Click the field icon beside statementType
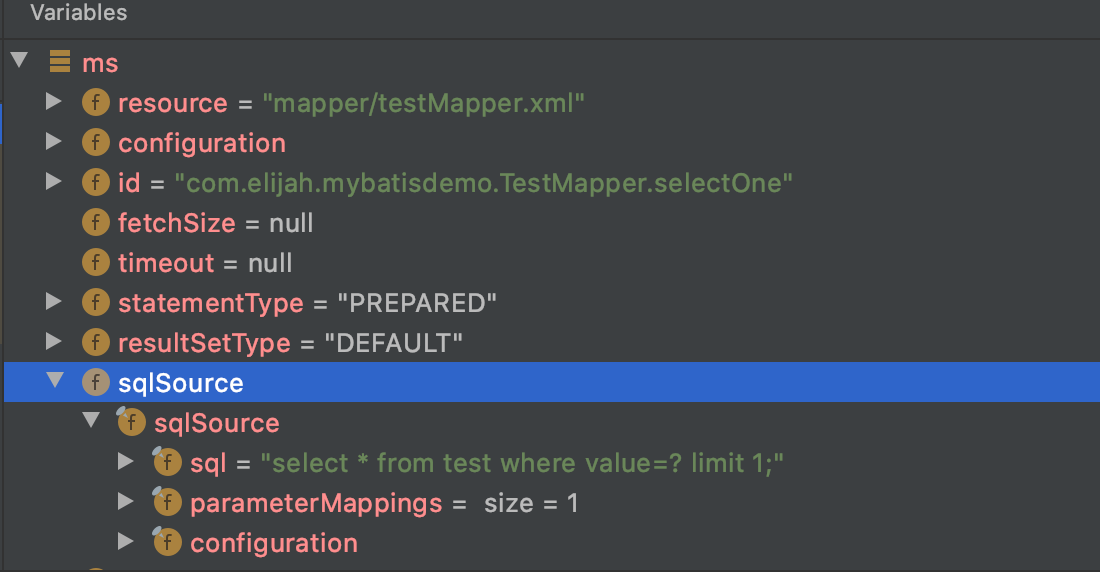1100x572 pixels. 95,303
